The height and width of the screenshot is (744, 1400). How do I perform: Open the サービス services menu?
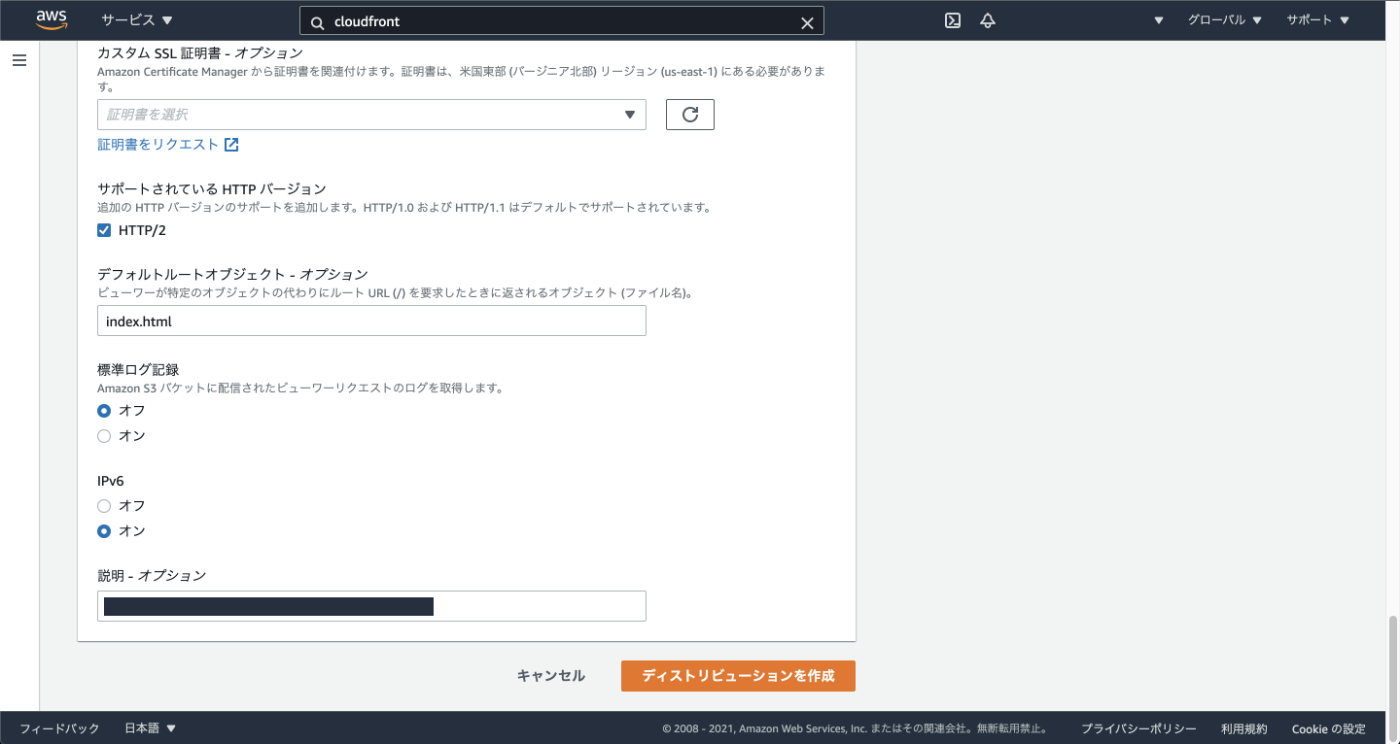pyautogui.click(x=137, y=20)
